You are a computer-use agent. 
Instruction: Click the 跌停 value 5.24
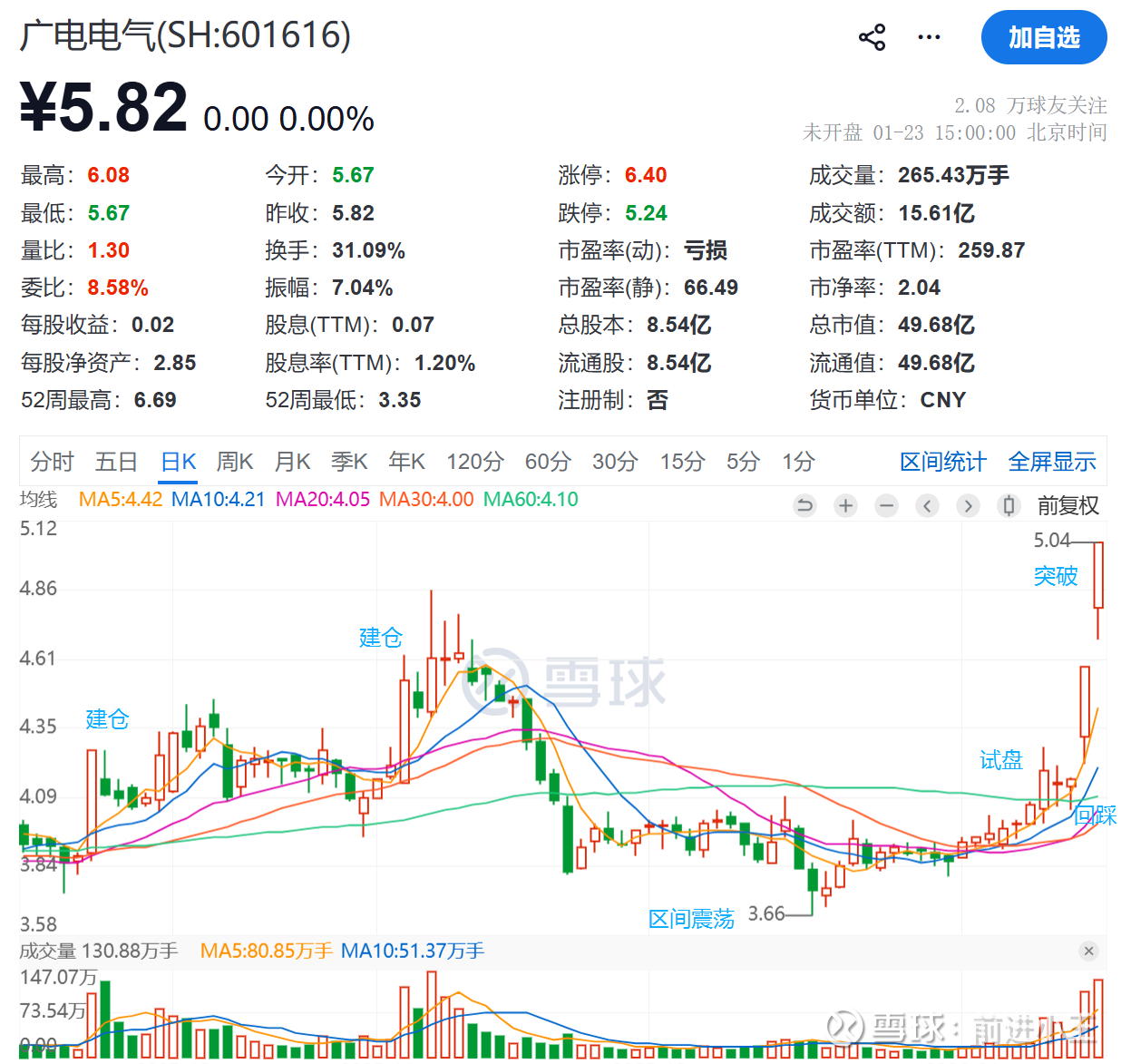[x=646, y=213]
